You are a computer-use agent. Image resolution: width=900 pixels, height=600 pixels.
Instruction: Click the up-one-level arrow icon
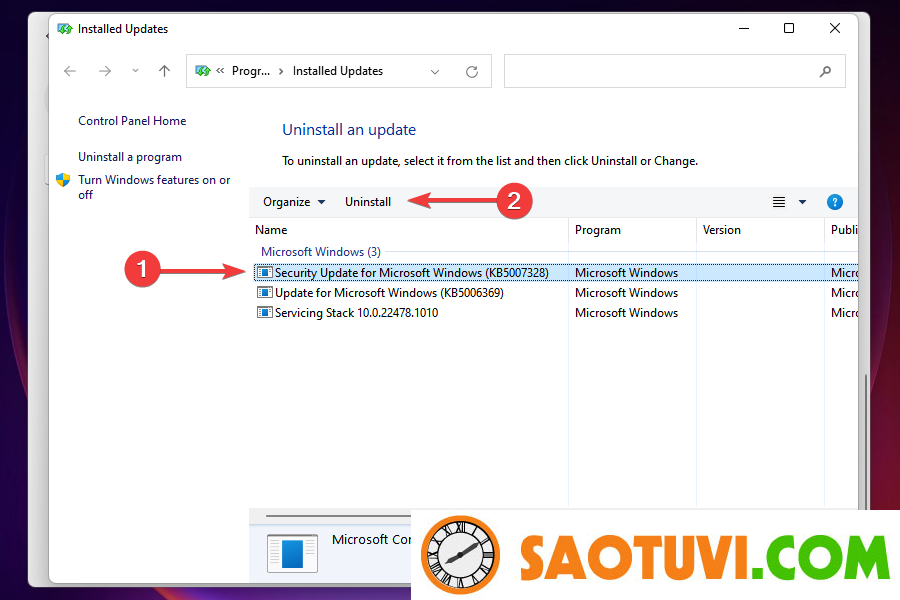164,71
